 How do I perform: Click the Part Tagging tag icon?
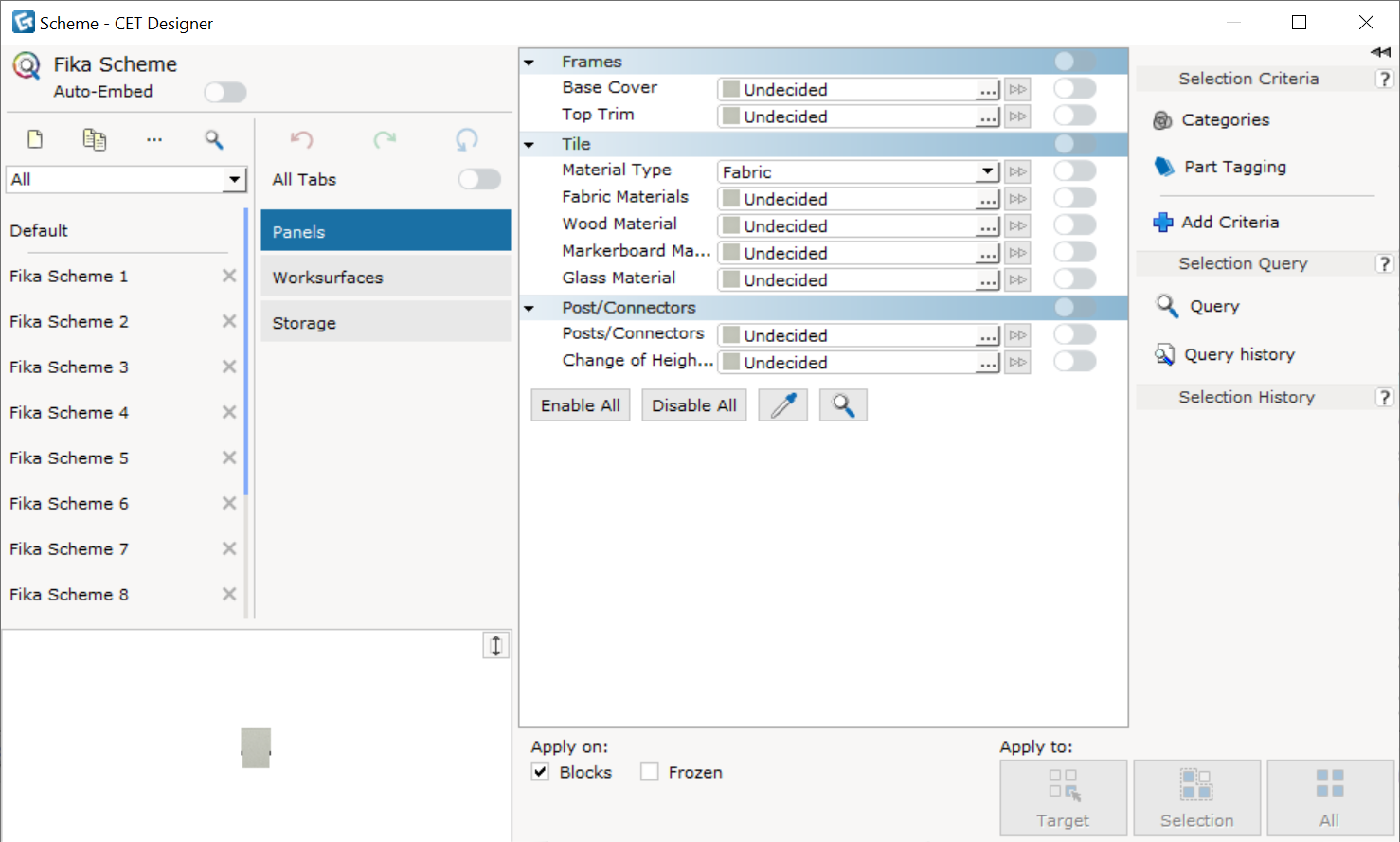[x=1164, y=167]
